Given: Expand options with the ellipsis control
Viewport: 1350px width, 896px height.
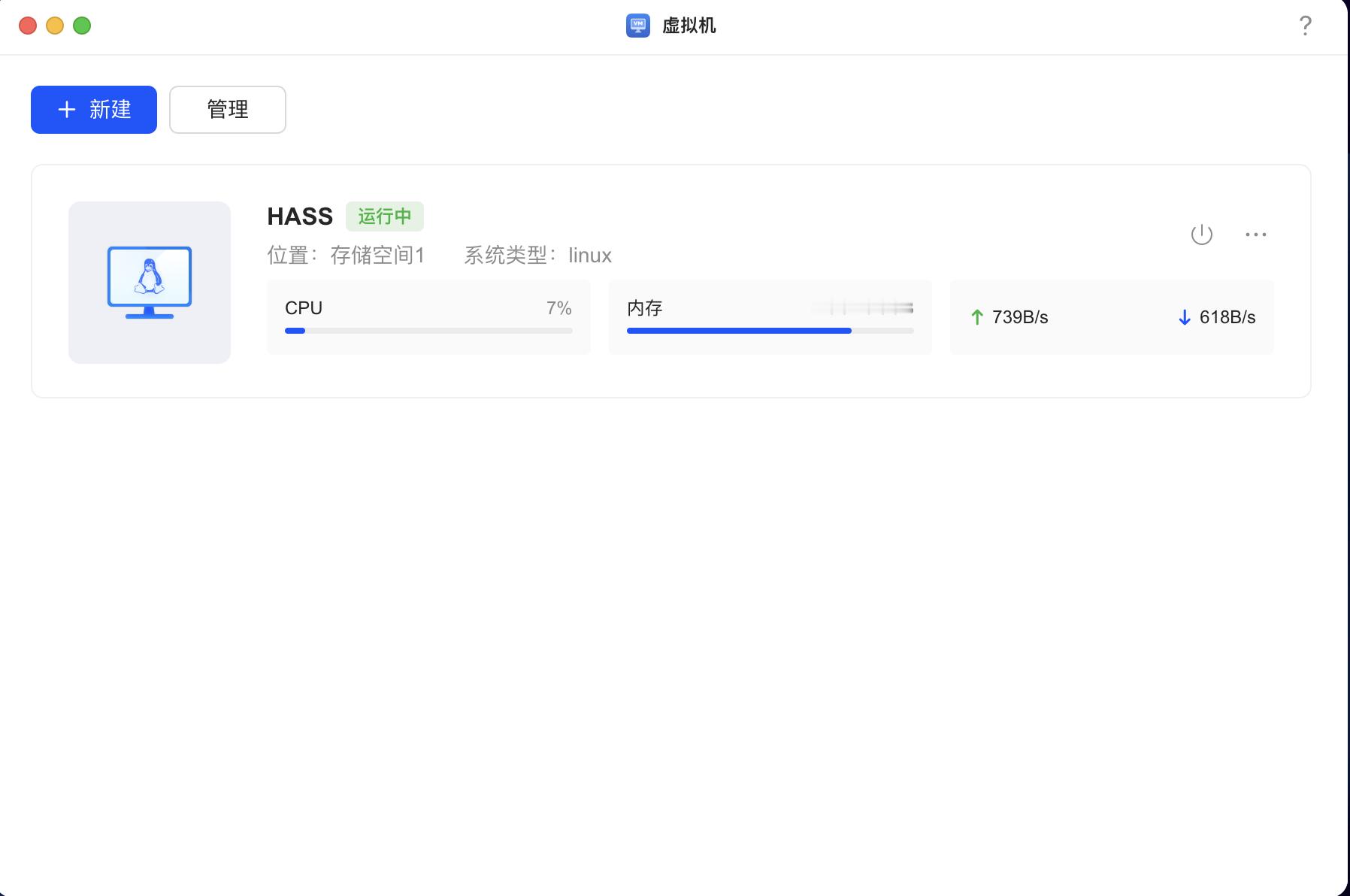Looking at the screenshot, I should (1256, 235).
